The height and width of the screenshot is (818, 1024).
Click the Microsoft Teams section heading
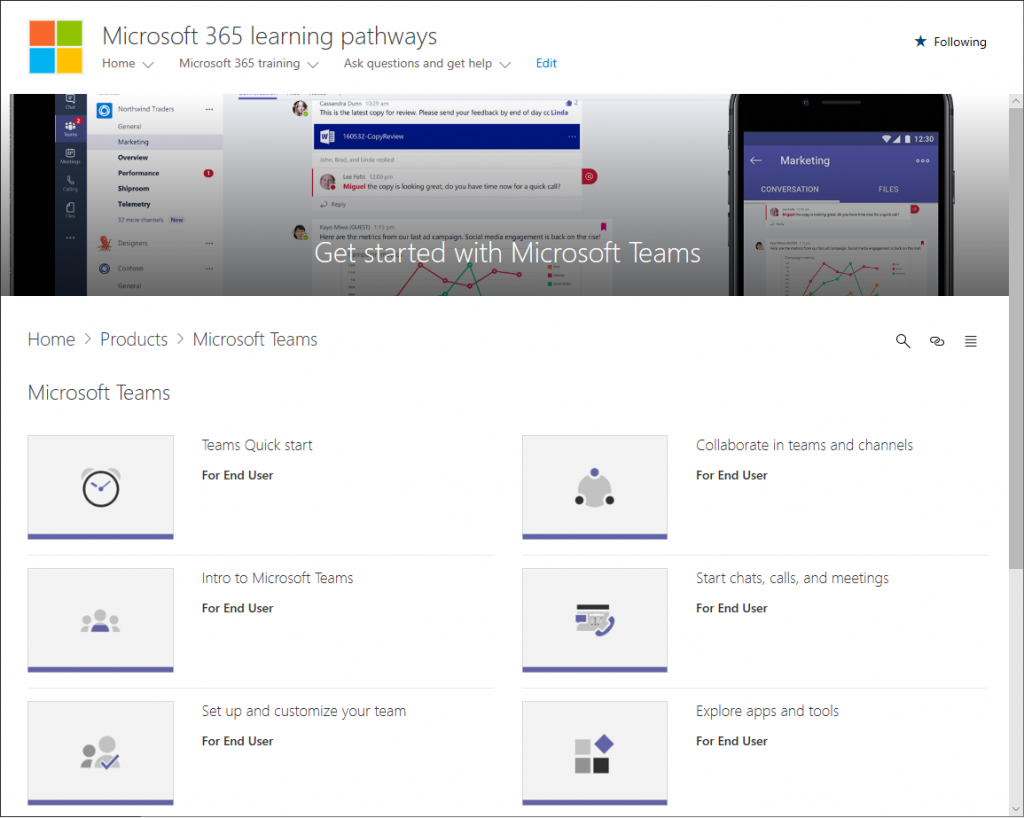(99, 392)
